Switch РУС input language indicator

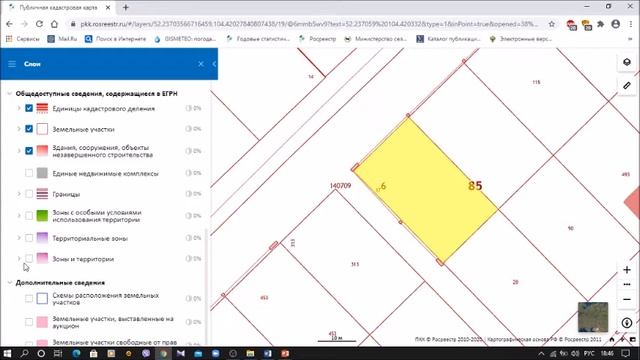pos(589,353)
